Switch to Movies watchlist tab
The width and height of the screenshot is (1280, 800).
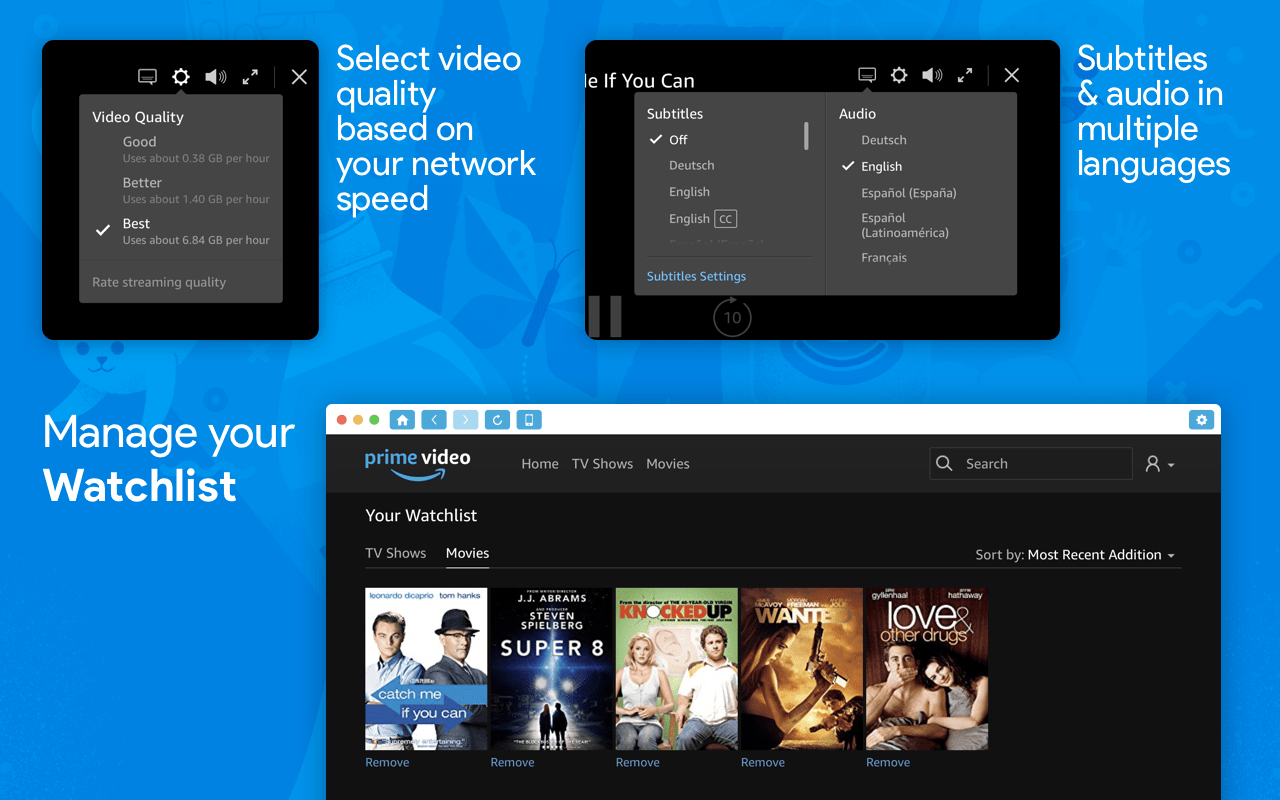coord(468,553)
